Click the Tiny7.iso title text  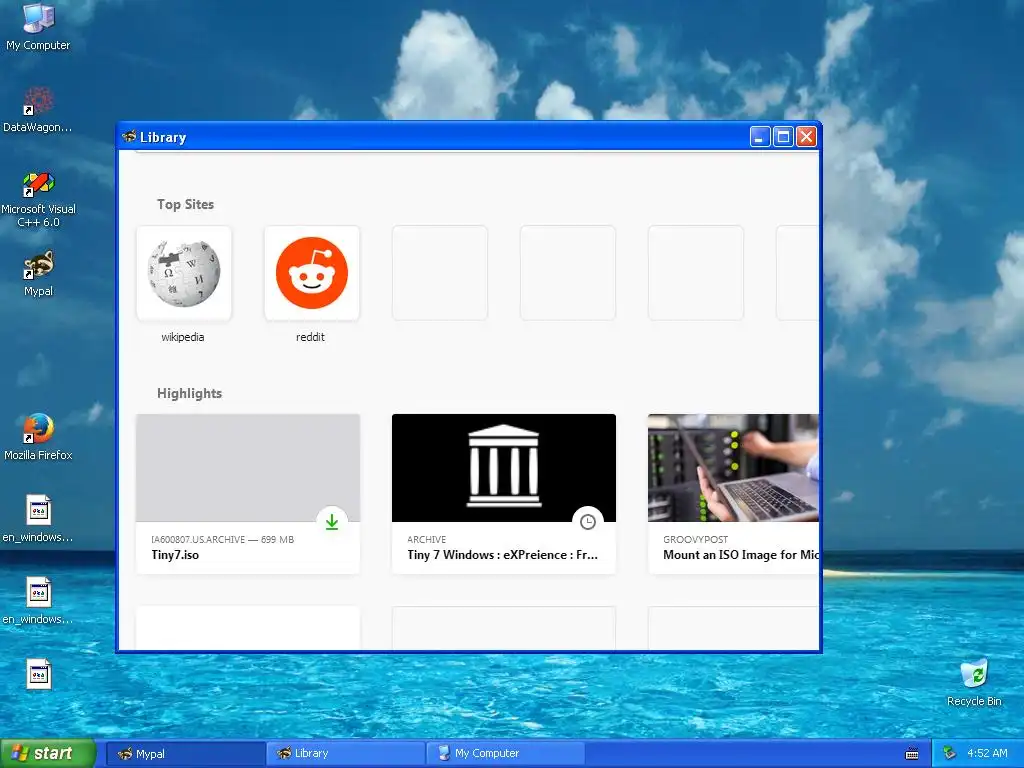click(175, 555)
